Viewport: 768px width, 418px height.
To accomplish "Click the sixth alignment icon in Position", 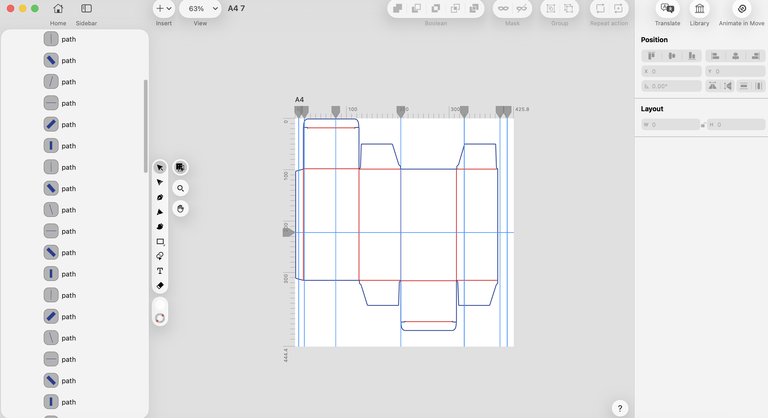I will coord(756,56).
